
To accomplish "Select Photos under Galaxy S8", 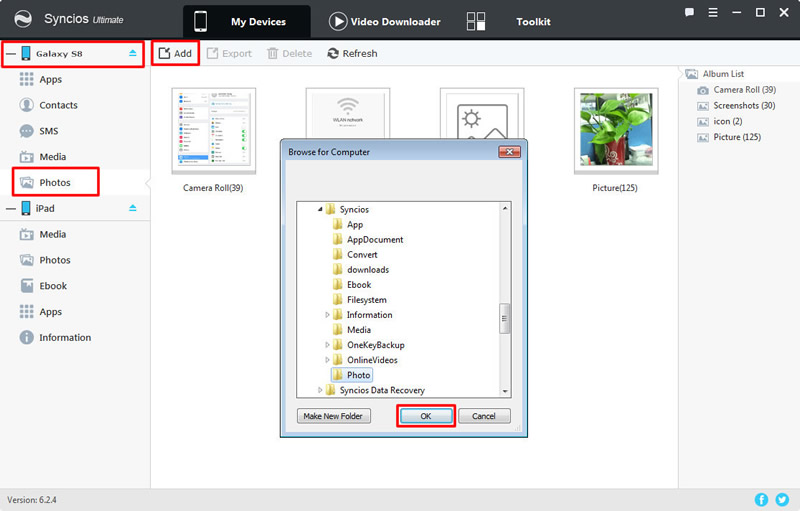I will click(x=55, y=182).
